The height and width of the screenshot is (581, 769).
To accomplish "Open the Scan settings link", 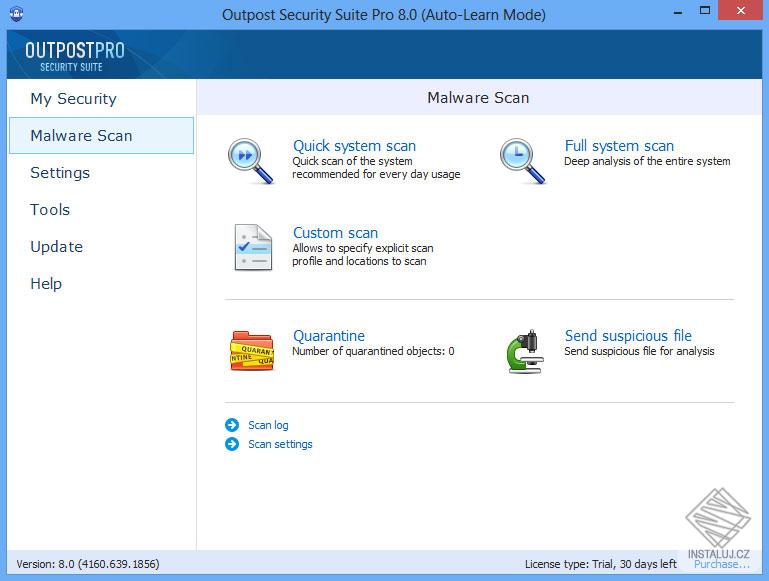I will tap(280, 444).
